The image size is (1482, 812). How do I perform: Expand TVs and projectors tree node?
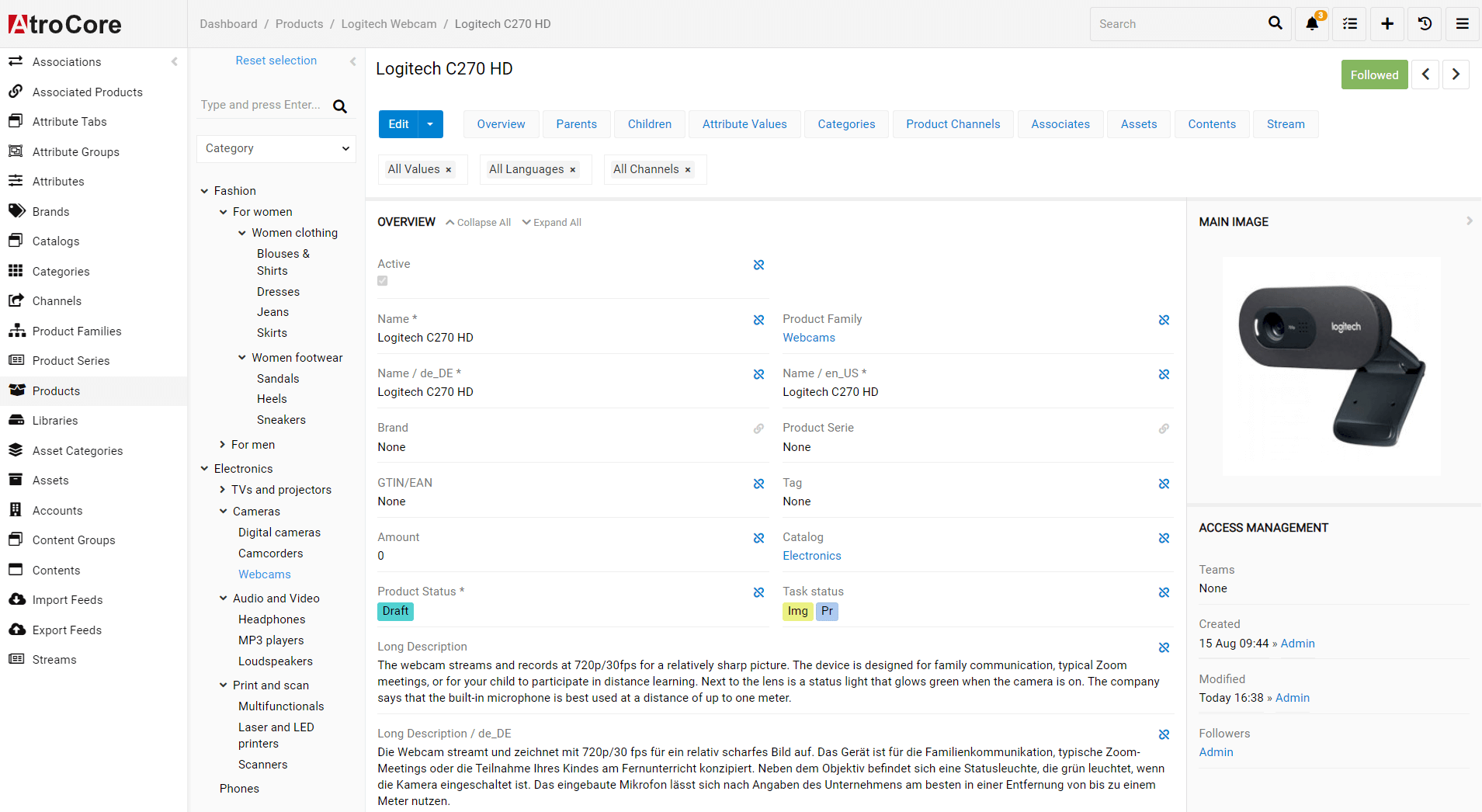pos(223,490)
